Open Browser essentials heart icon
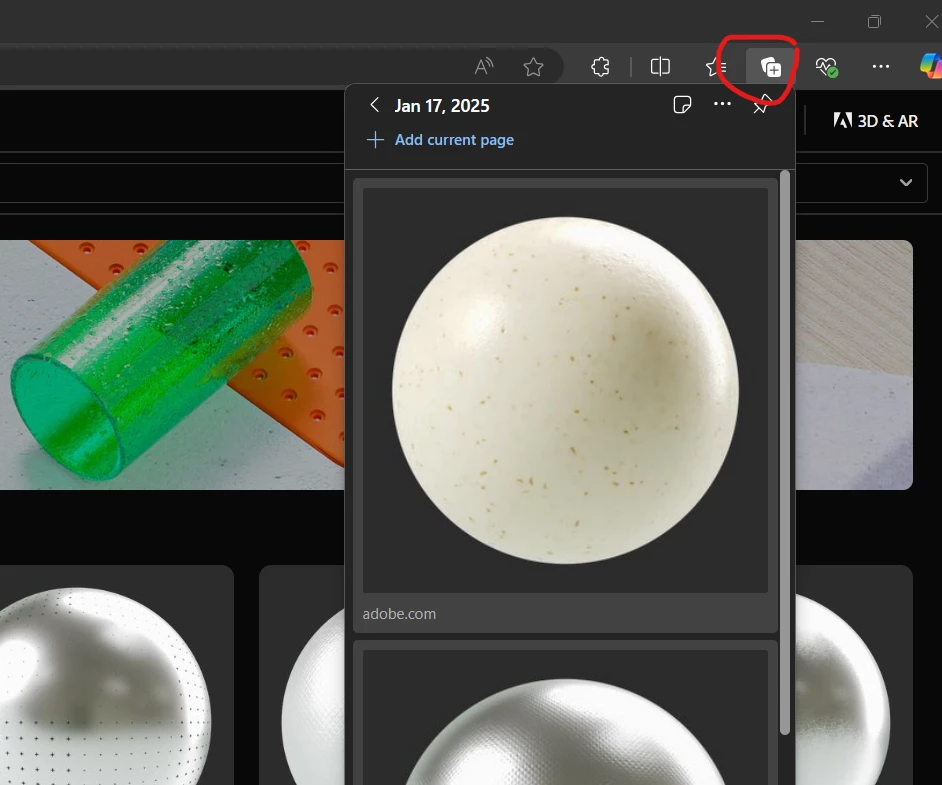The width and height of the screenshot is (942, 785). click(x=827, y=66)
